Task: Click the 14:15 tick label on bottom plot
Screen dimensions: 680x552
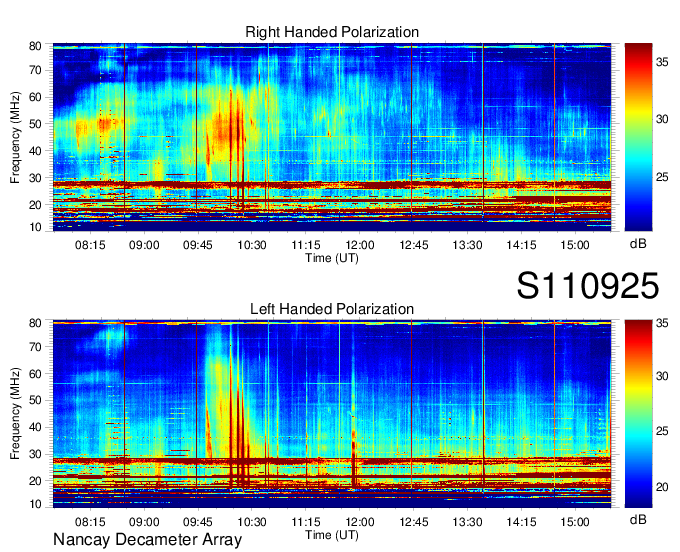Action: pyautogui.click(x=521, y=522)
